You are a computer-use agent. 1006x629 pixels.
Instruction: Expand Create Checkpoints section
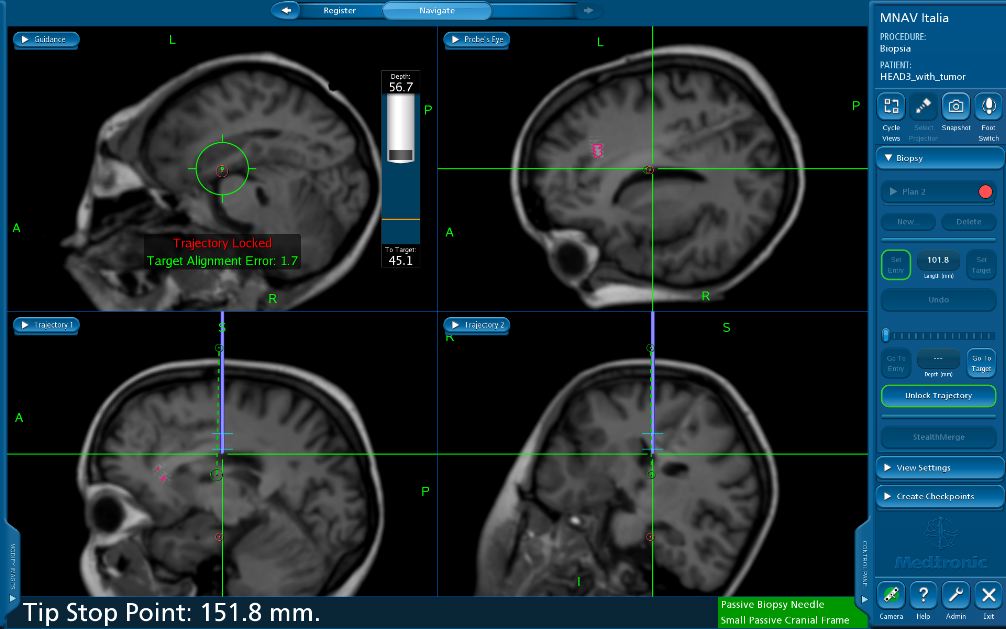click(x=939, y=496)
